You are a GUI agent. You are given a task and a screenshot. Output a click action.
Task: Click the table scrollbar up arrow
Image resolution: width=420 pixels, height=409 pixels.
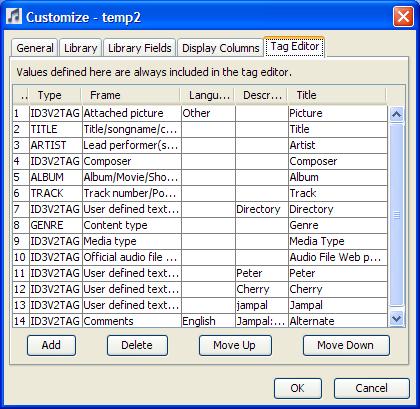click(396, 115)
